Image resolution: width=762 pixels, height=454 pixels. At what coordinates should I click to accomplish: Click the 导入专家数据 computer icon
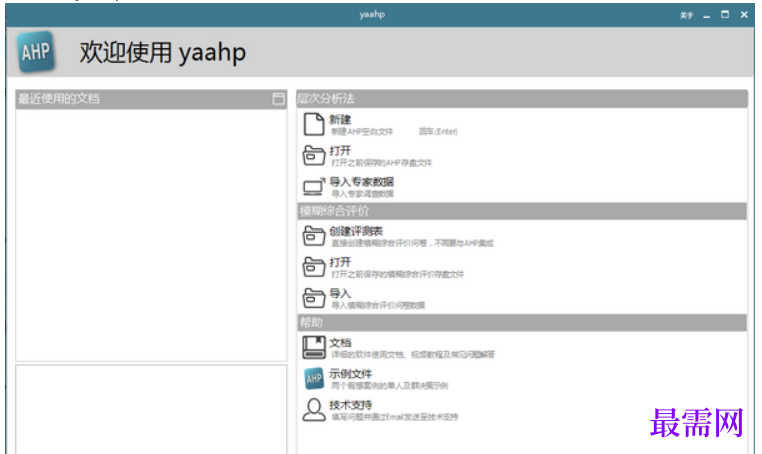(x=313, y=187)
